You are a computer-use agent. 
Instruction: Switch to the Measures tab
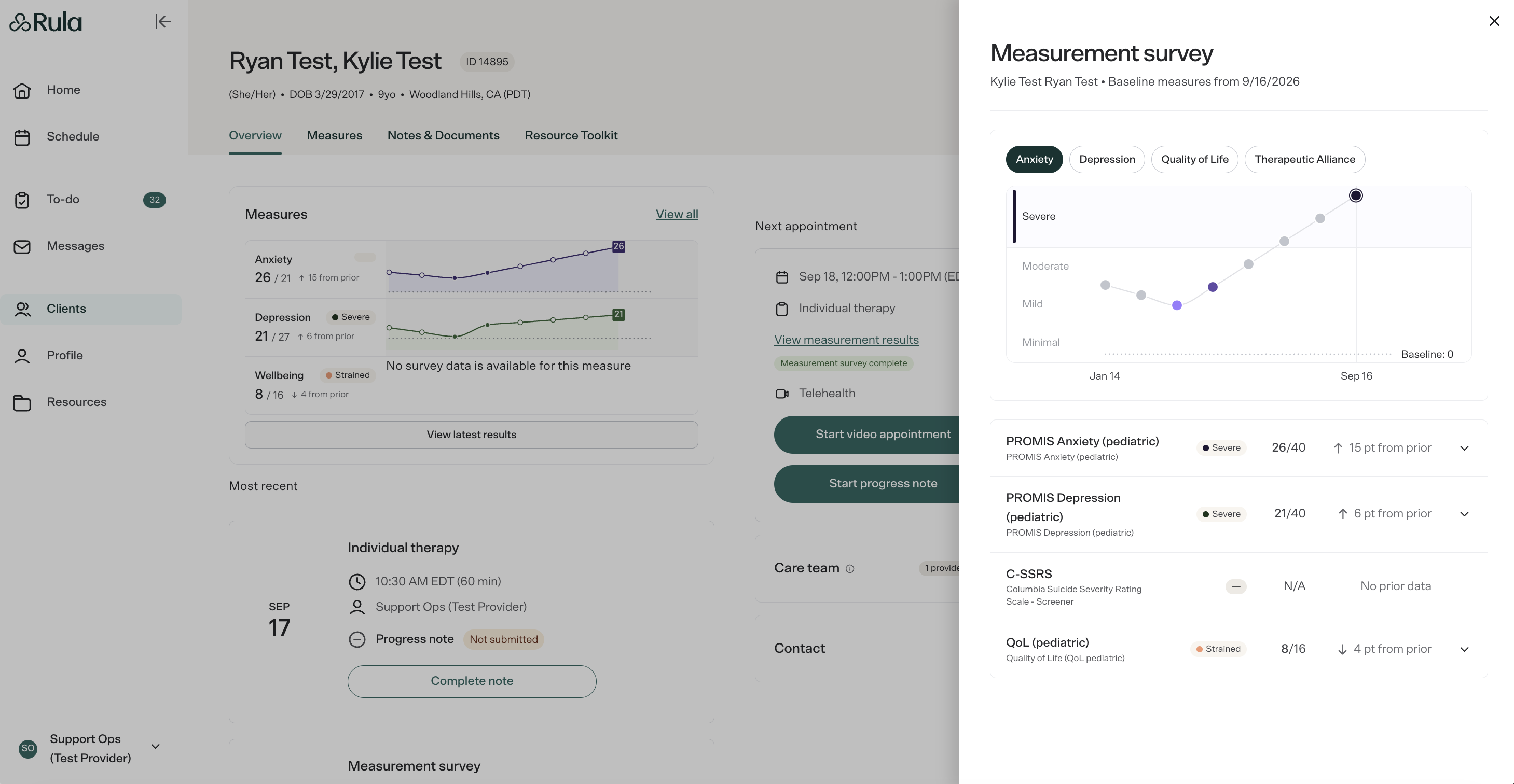coord(335,136)
